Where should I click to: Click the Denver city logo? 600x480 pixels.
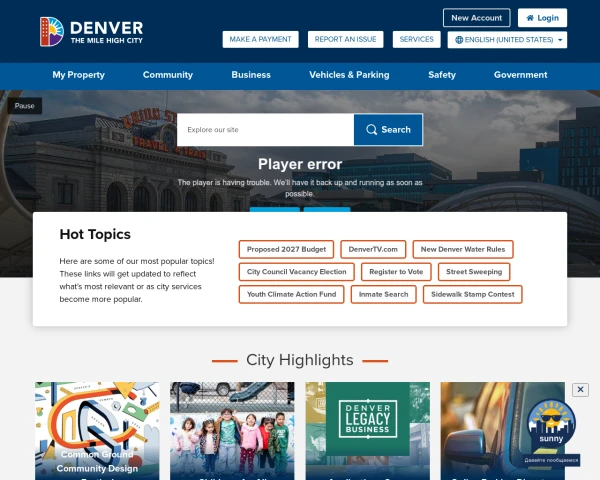click(x=91, y=31)
